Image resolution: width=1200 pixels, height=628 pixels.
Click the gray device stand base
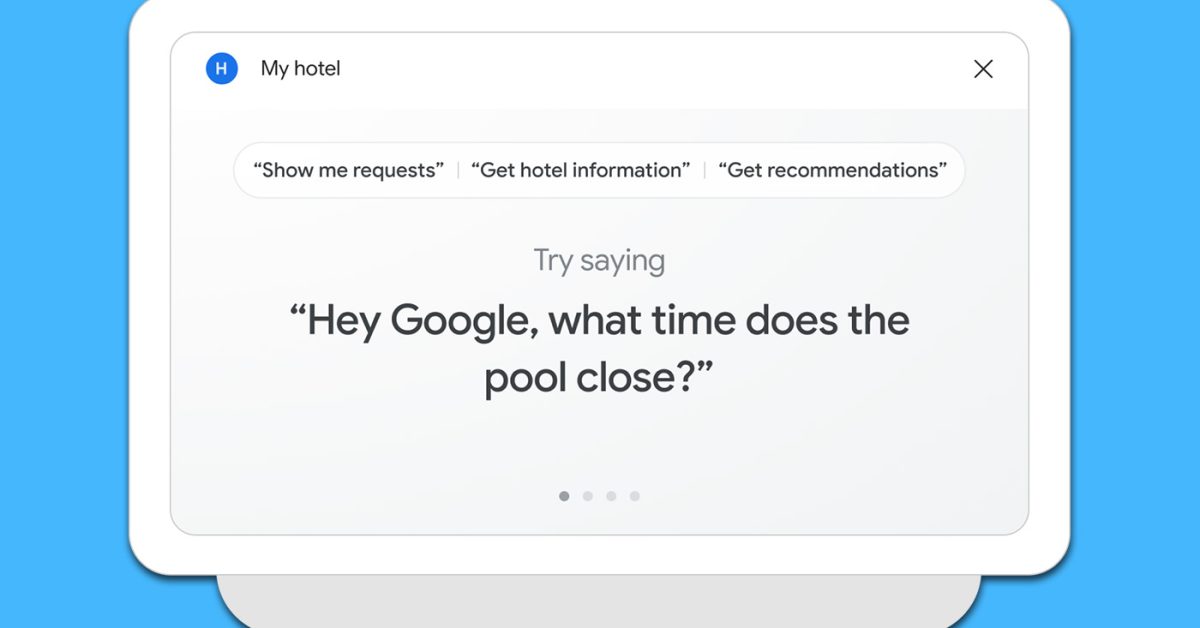pos(598,603)
